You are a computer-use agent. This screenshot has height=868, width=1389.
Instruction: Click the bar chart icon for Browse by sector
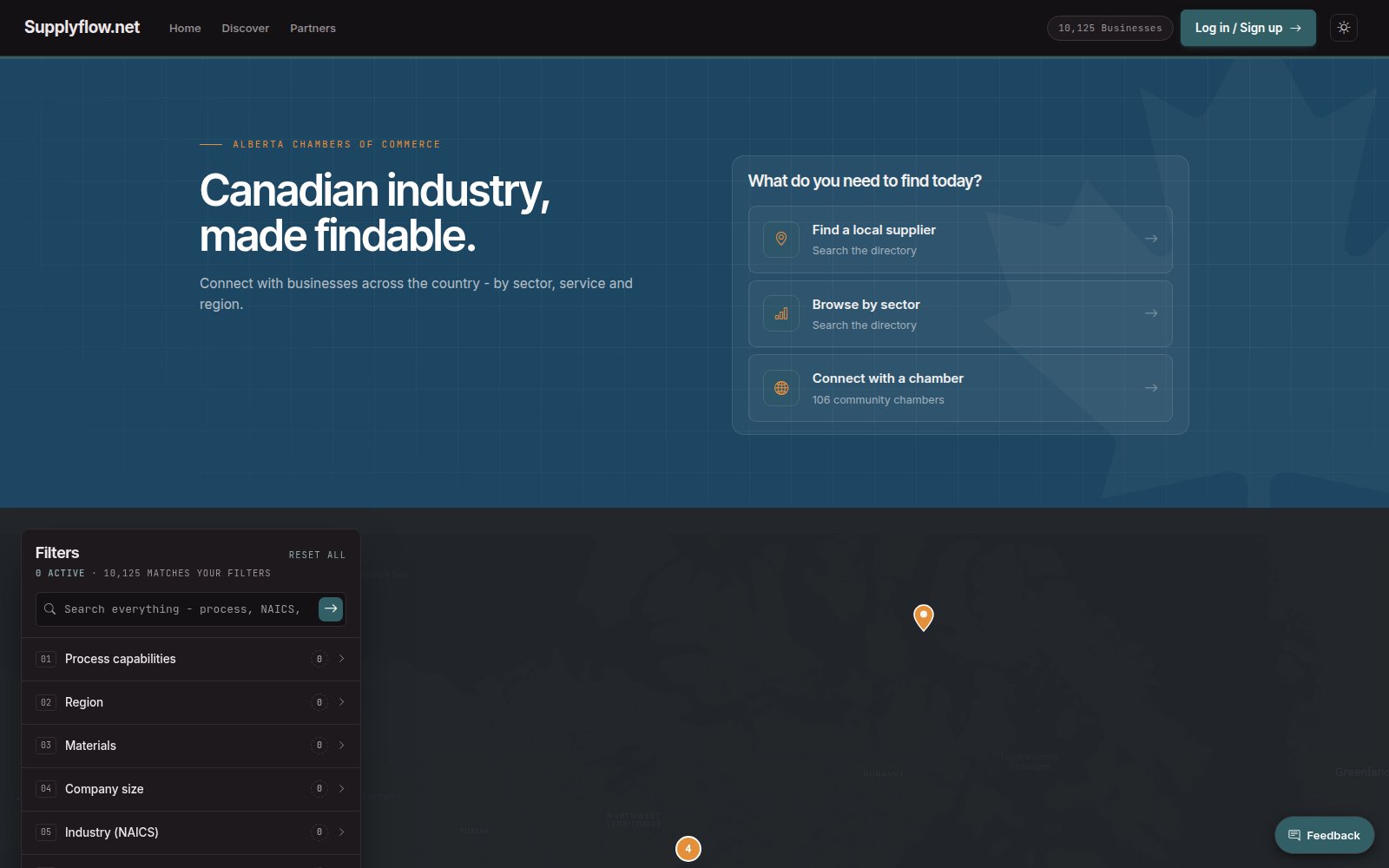[x=781, y=313]
